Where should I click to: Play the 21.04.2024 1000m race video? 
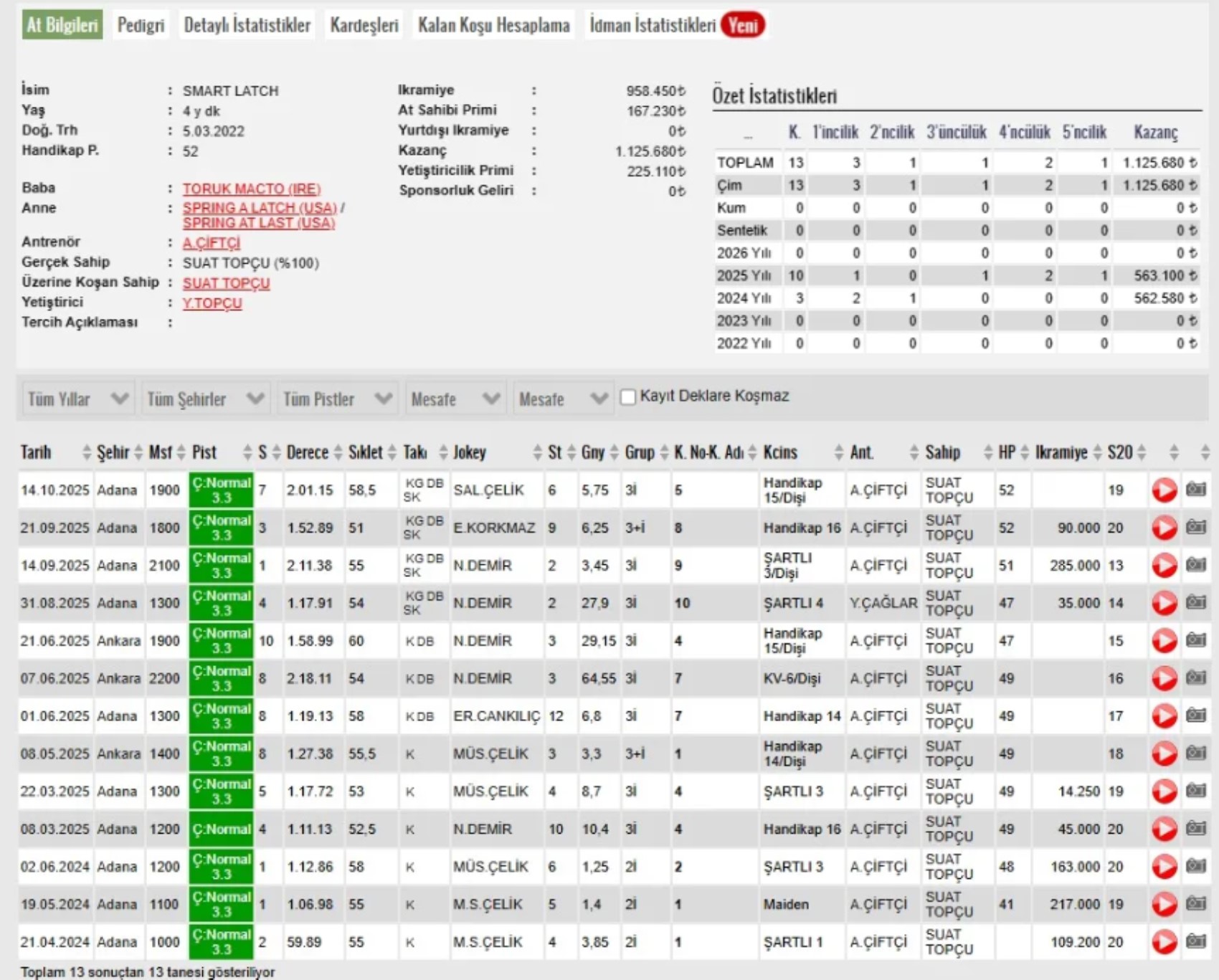(x=1164, y=942)
